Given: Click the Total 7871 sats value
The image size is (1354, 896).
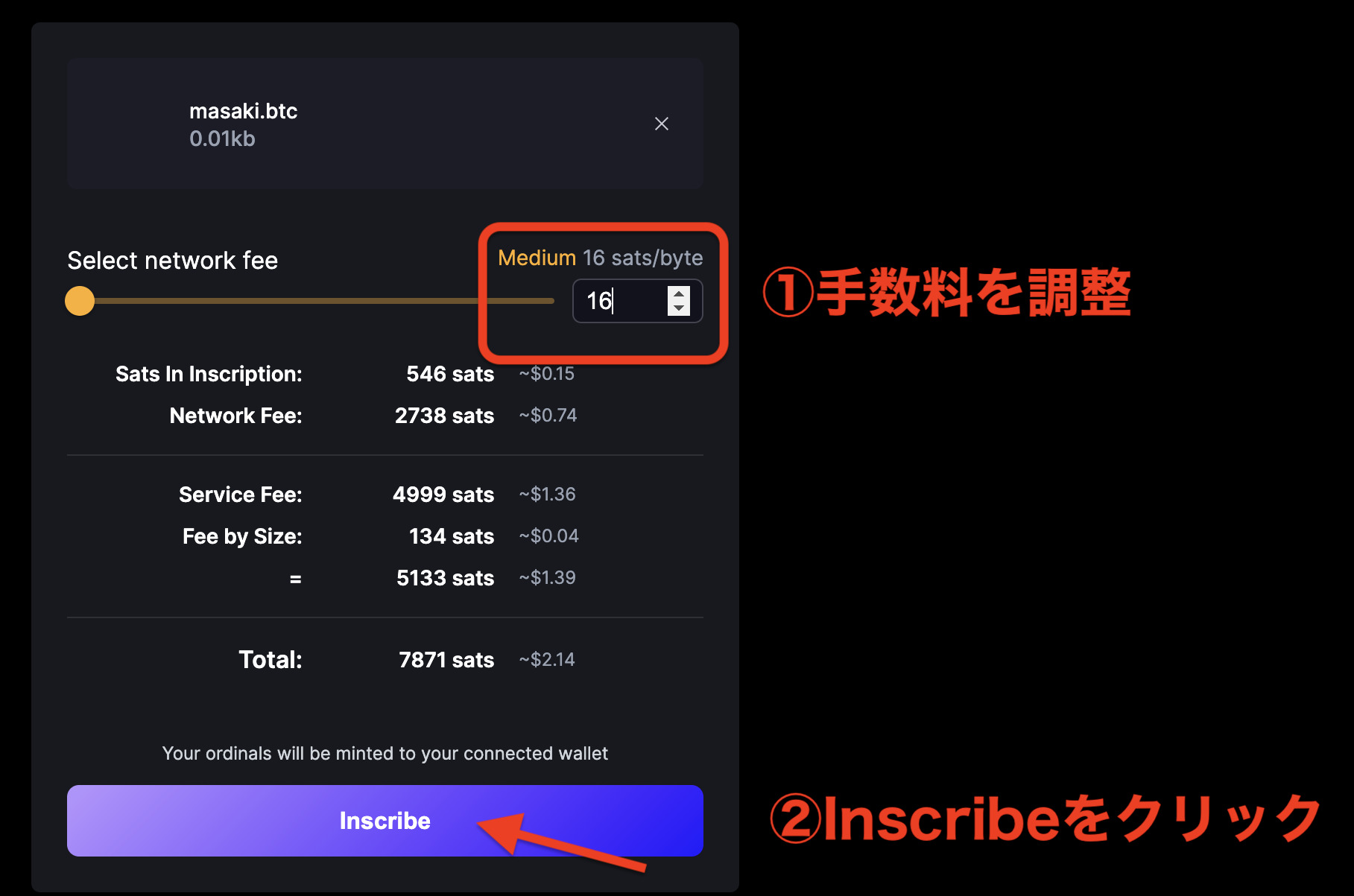Looking at the screenshot, I should click(446, 660).
